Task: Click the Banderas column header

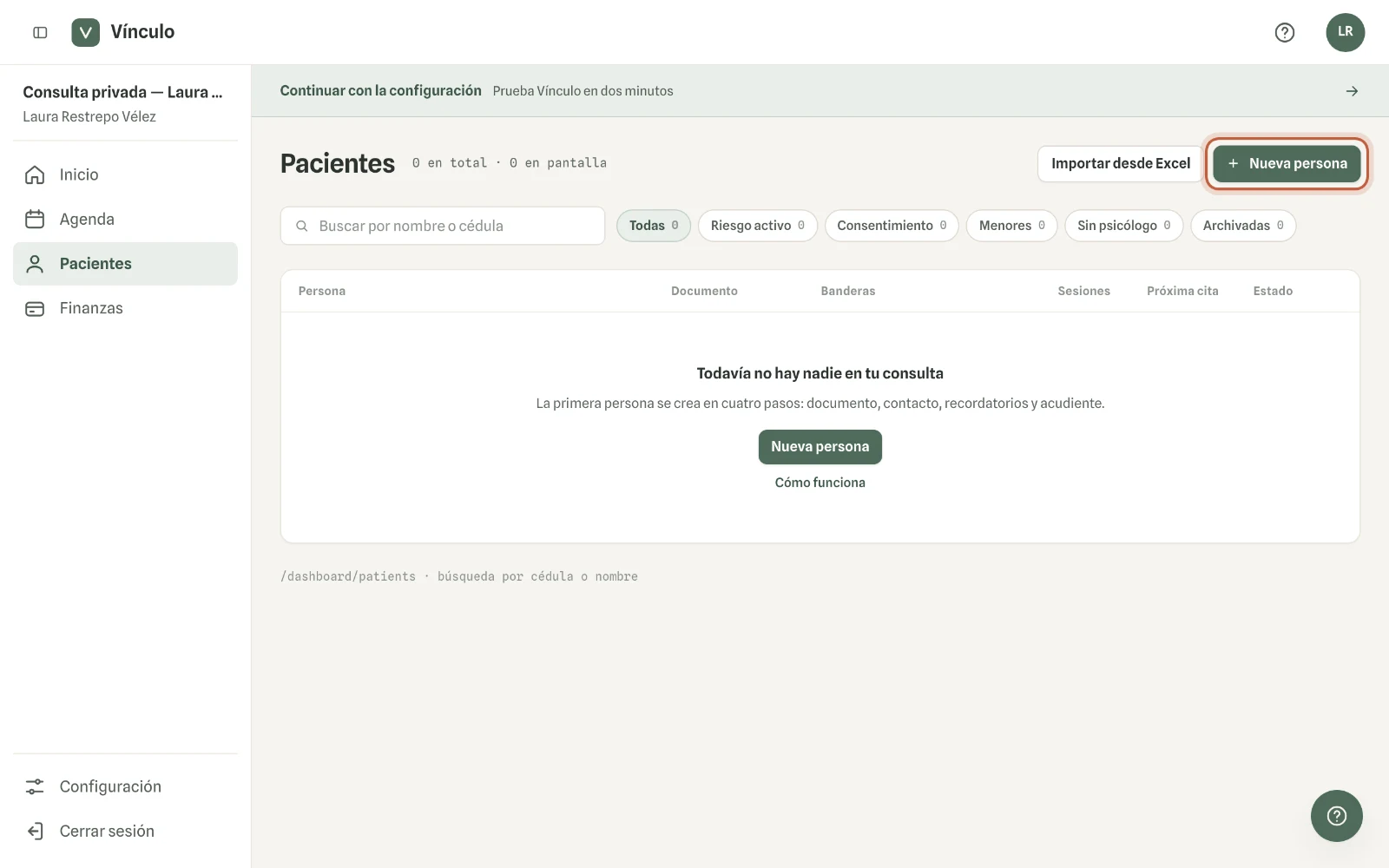Action: 848,291
